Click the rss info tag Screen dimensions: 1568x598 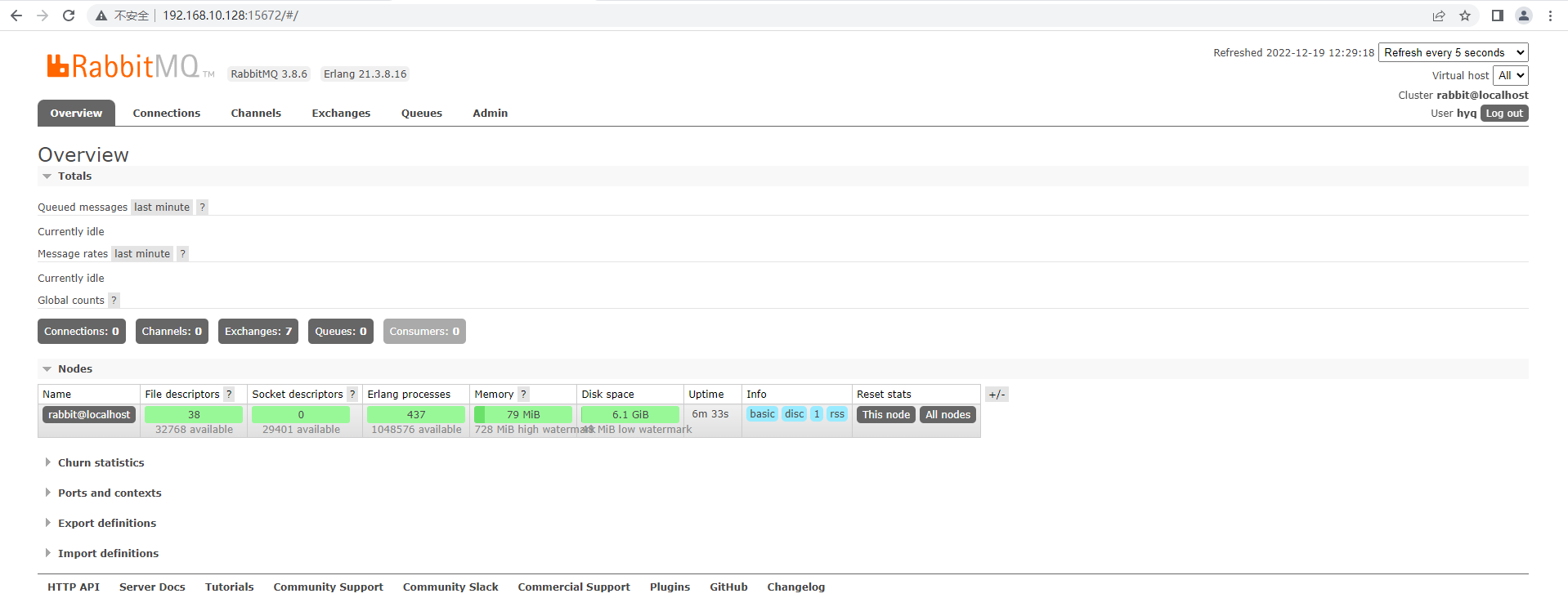[837, 414]
